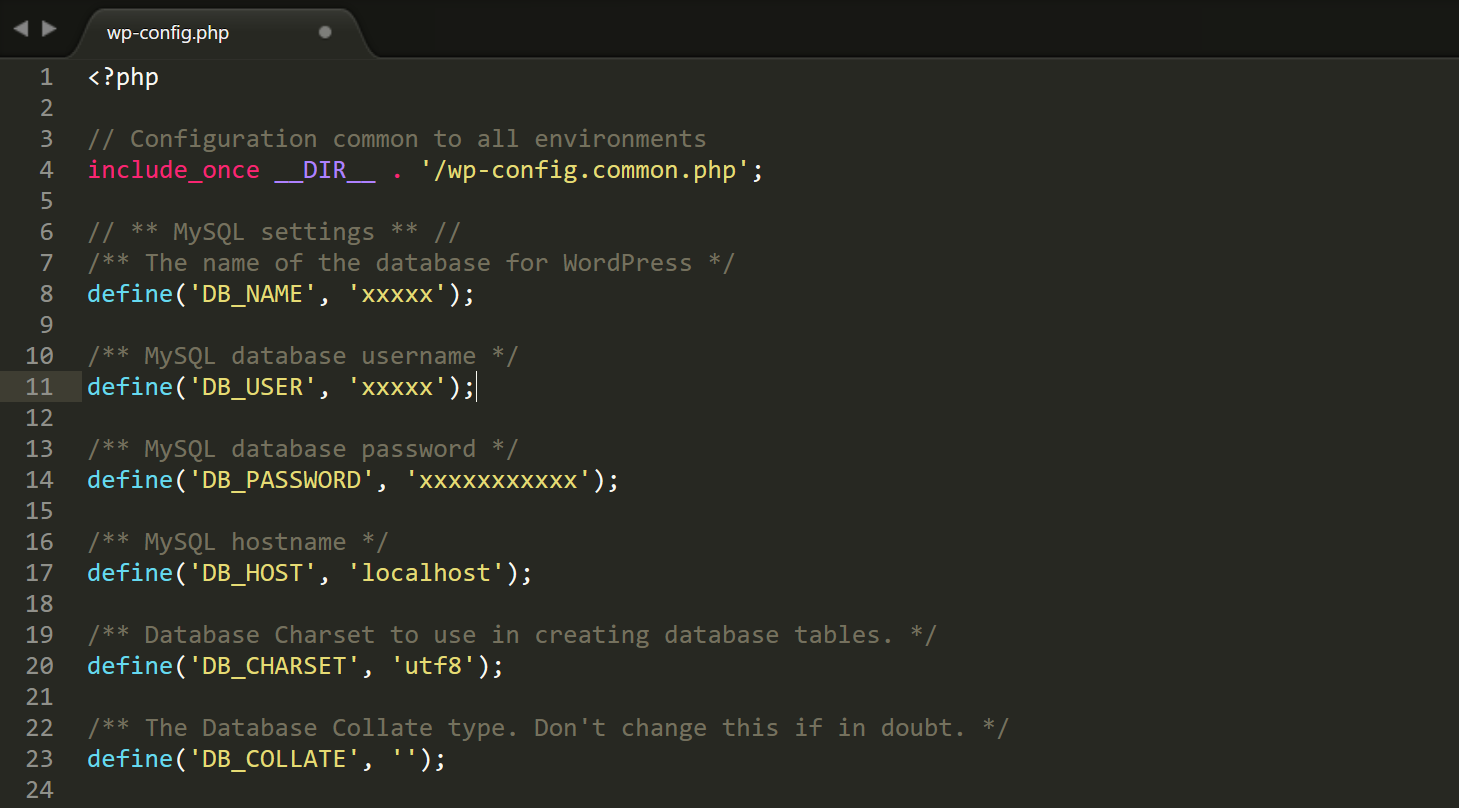Click the highlighted line 11 gutter number

tap(39, 386)
